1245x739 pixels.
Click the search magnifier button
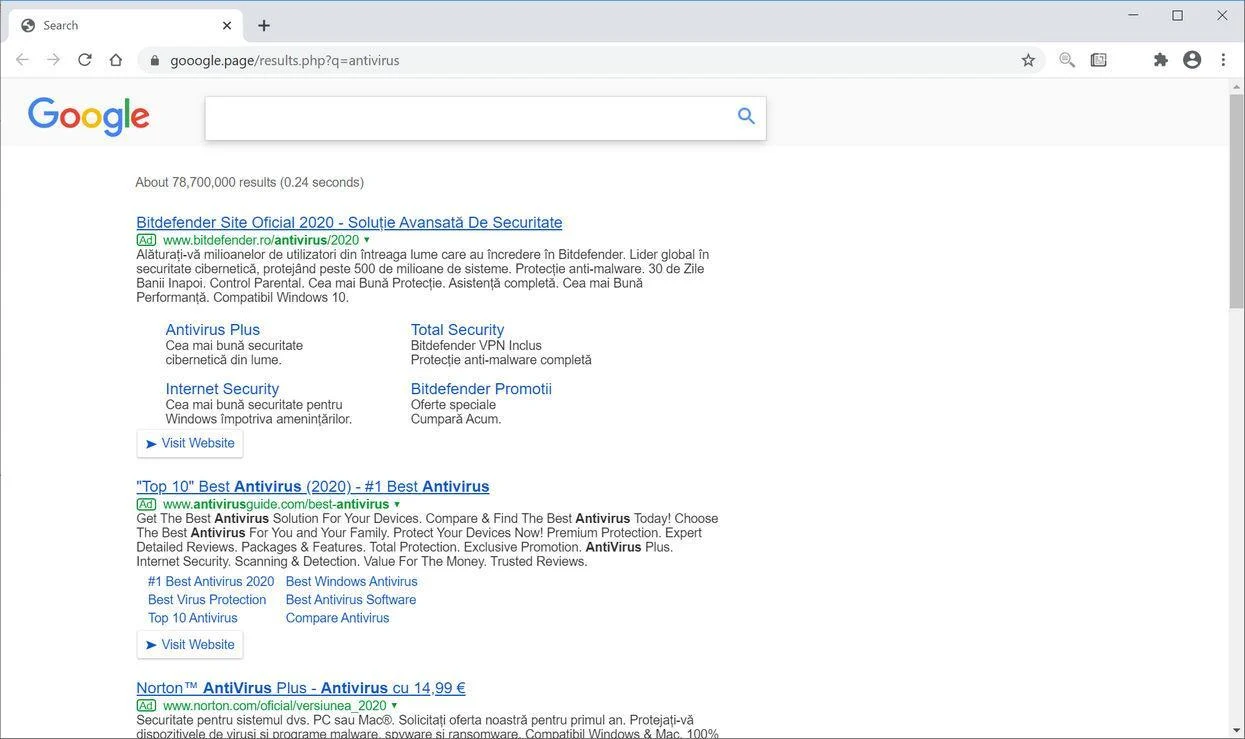pyautogui.click(x=746, y=116)
